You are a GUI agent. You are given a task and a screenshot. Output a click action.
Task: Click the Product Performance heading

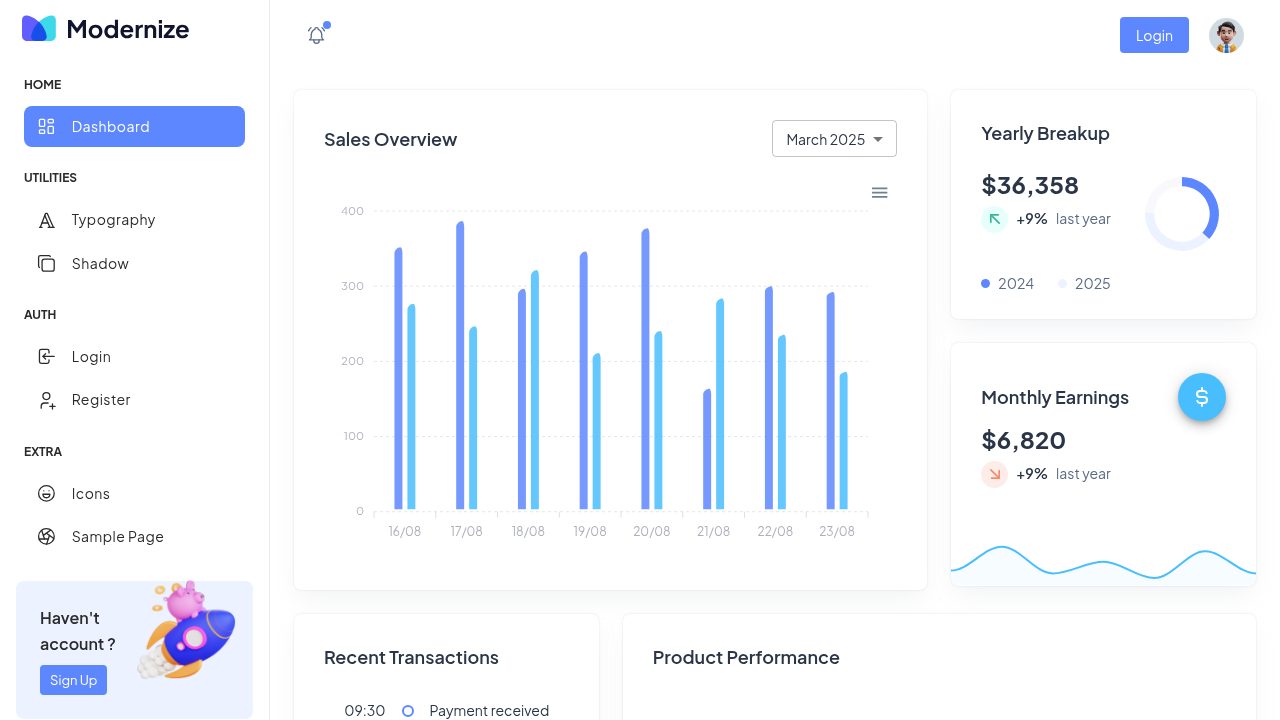746,657
